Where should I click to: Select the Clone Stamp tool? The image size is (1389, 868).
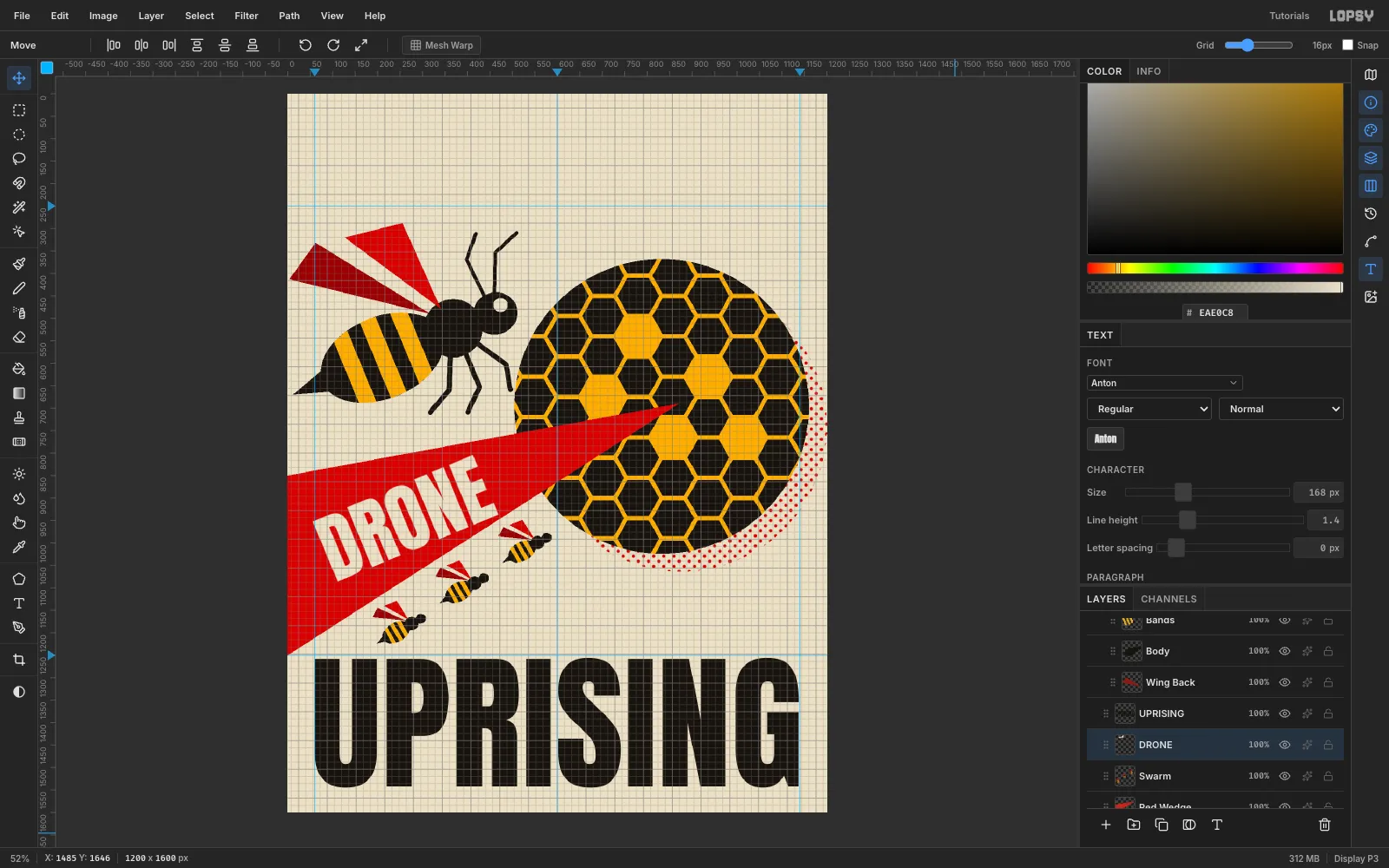[x=19, y=418]
